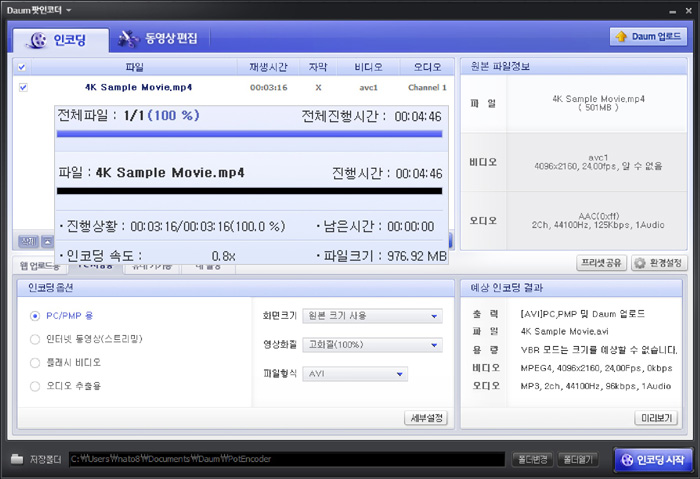The image size is (700, 479).
Task: Click the video edit icon beside 동영상편집
Action: pos(128,40)
